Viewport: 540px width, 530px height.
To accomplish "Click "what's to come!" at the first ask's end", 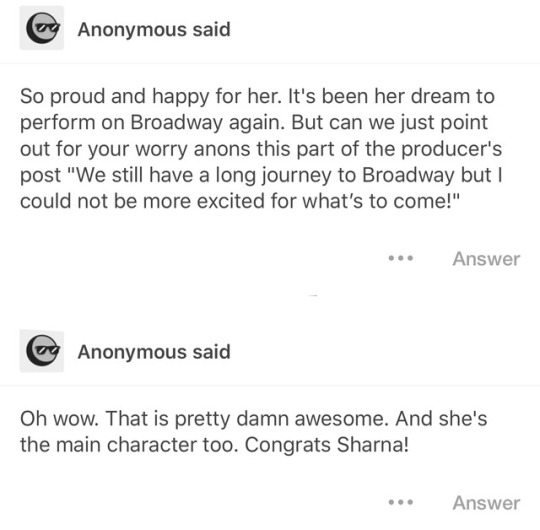I will tap(381, 201).
